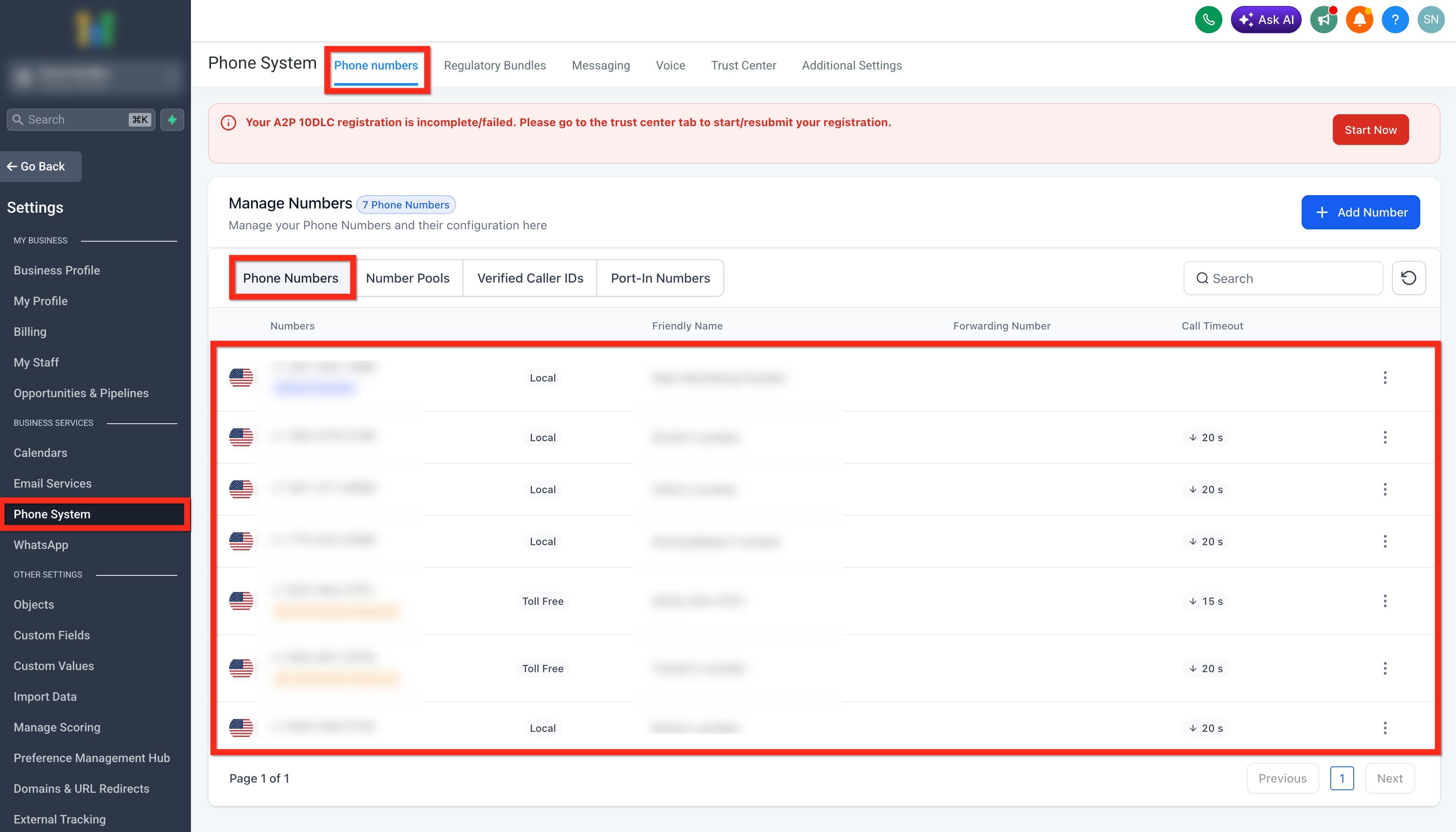Show Verified Caller IDs

[530, 278]
